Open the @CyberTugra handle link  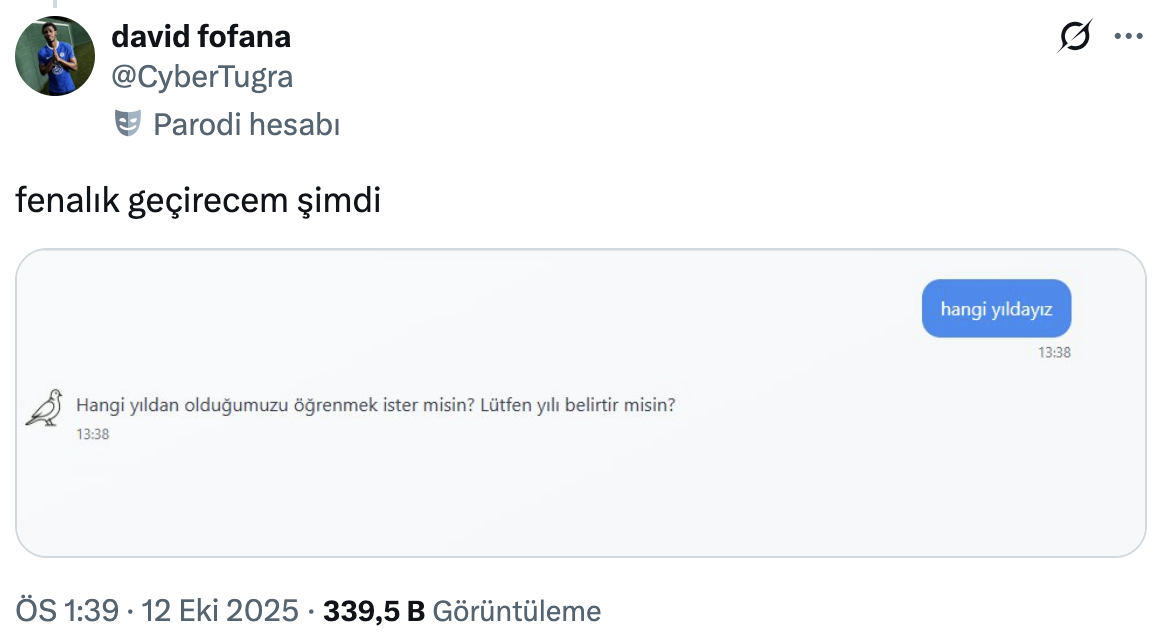pos(202,77)
